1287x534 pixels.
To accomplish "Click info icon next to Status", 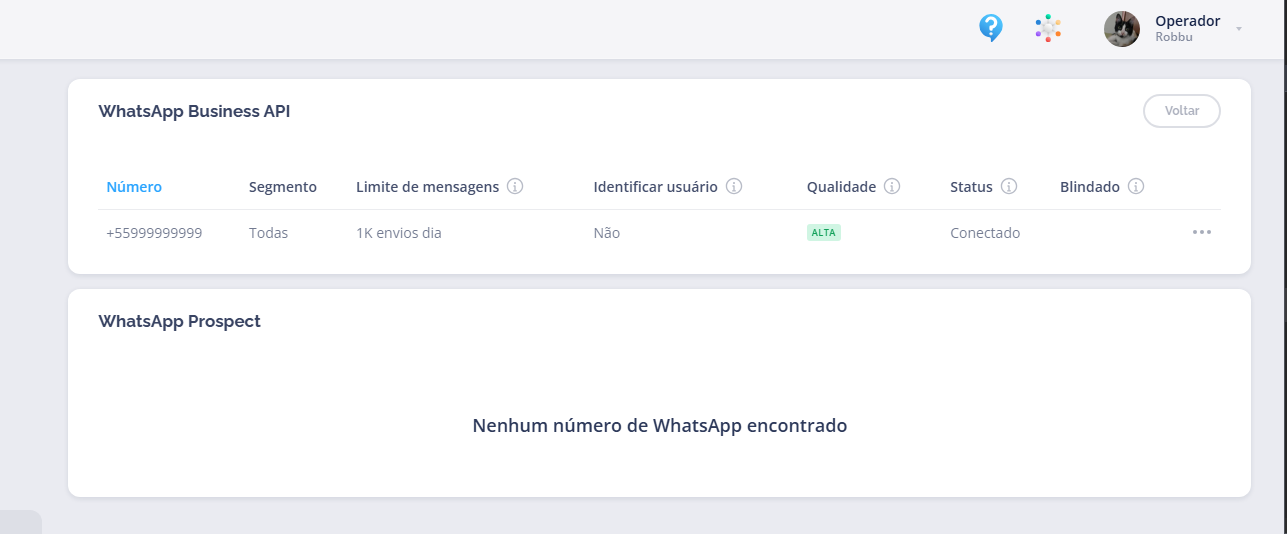I will 1009,186.
